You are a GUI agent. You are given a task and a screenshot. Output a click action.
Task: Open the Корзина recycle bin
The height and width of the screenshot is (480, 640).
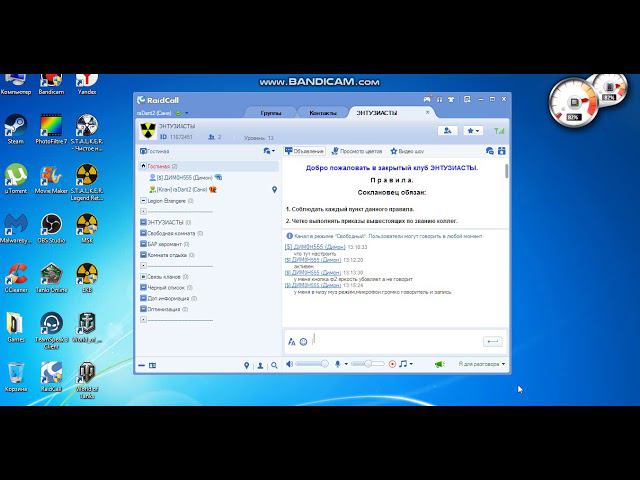point(16,377)
